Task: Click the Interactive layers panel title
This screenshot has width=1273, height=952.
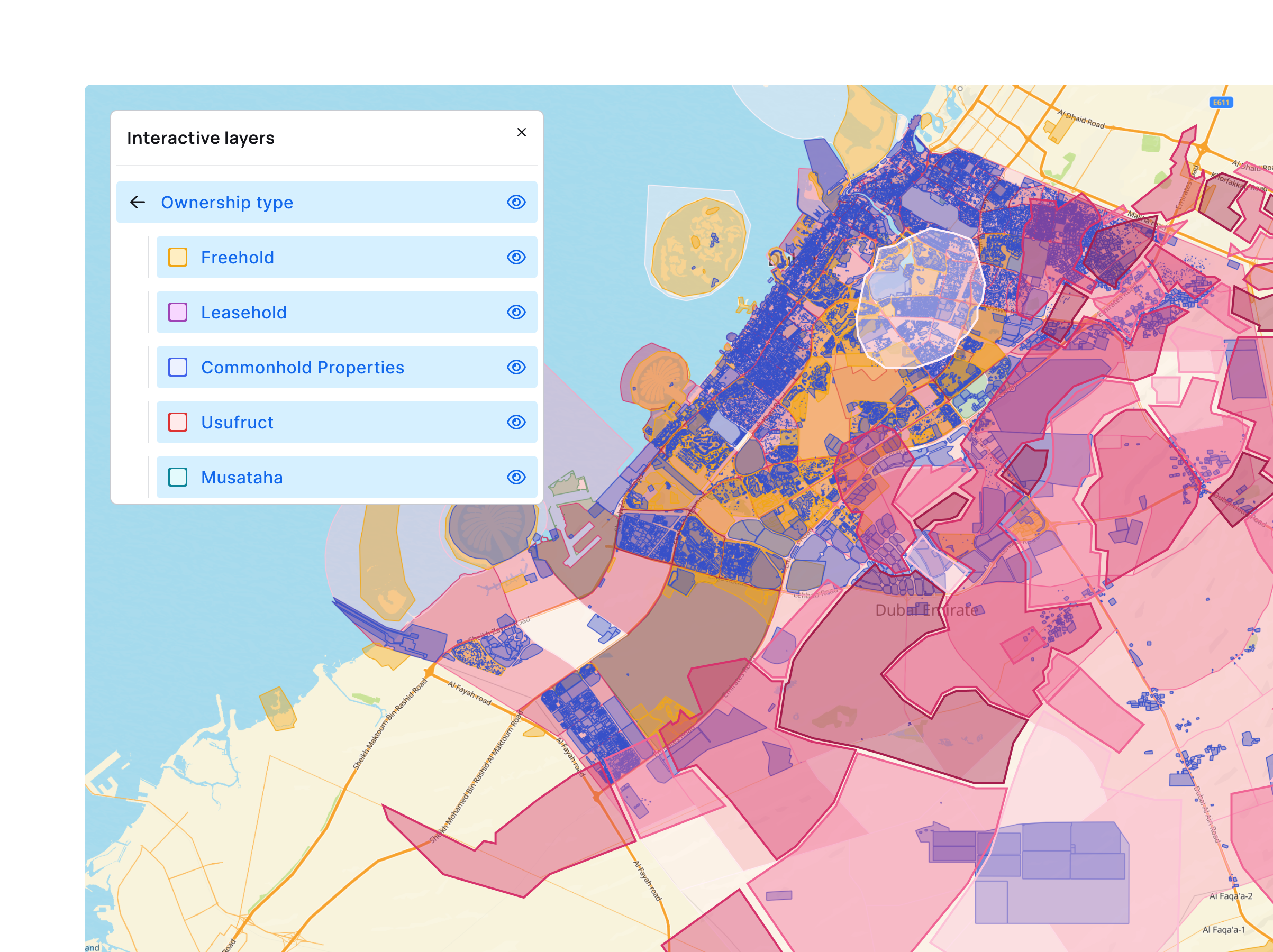Action: click(201, 138)
